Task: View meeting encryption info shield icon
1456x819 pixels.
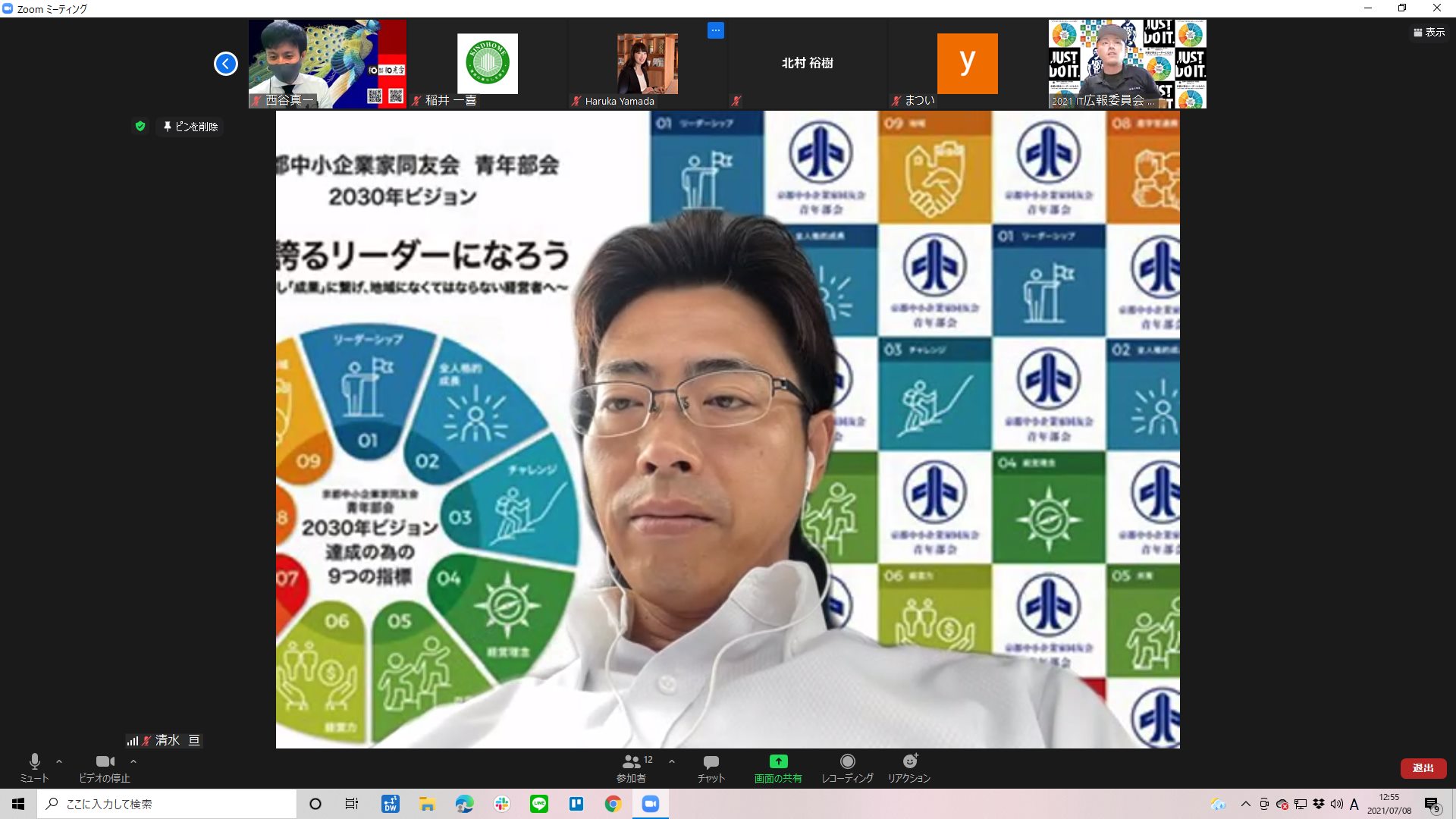Action: (x=140, y=127)
